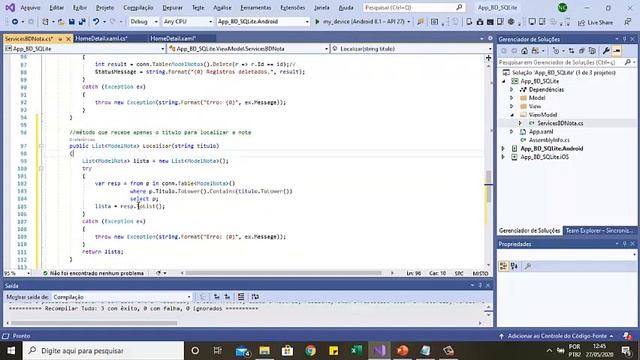The width and height of the screenshot is (640, 360).
Task: Select ServicesBDNota.cs in Solution Explorer
Action: click(560, 123)
